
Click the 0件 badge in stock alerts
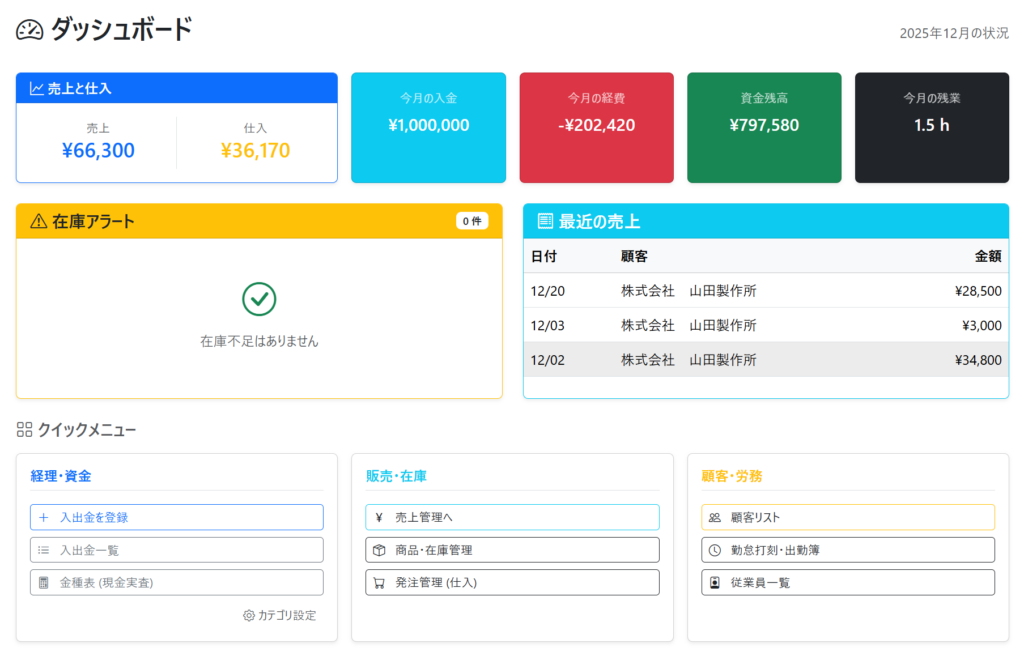472,221
